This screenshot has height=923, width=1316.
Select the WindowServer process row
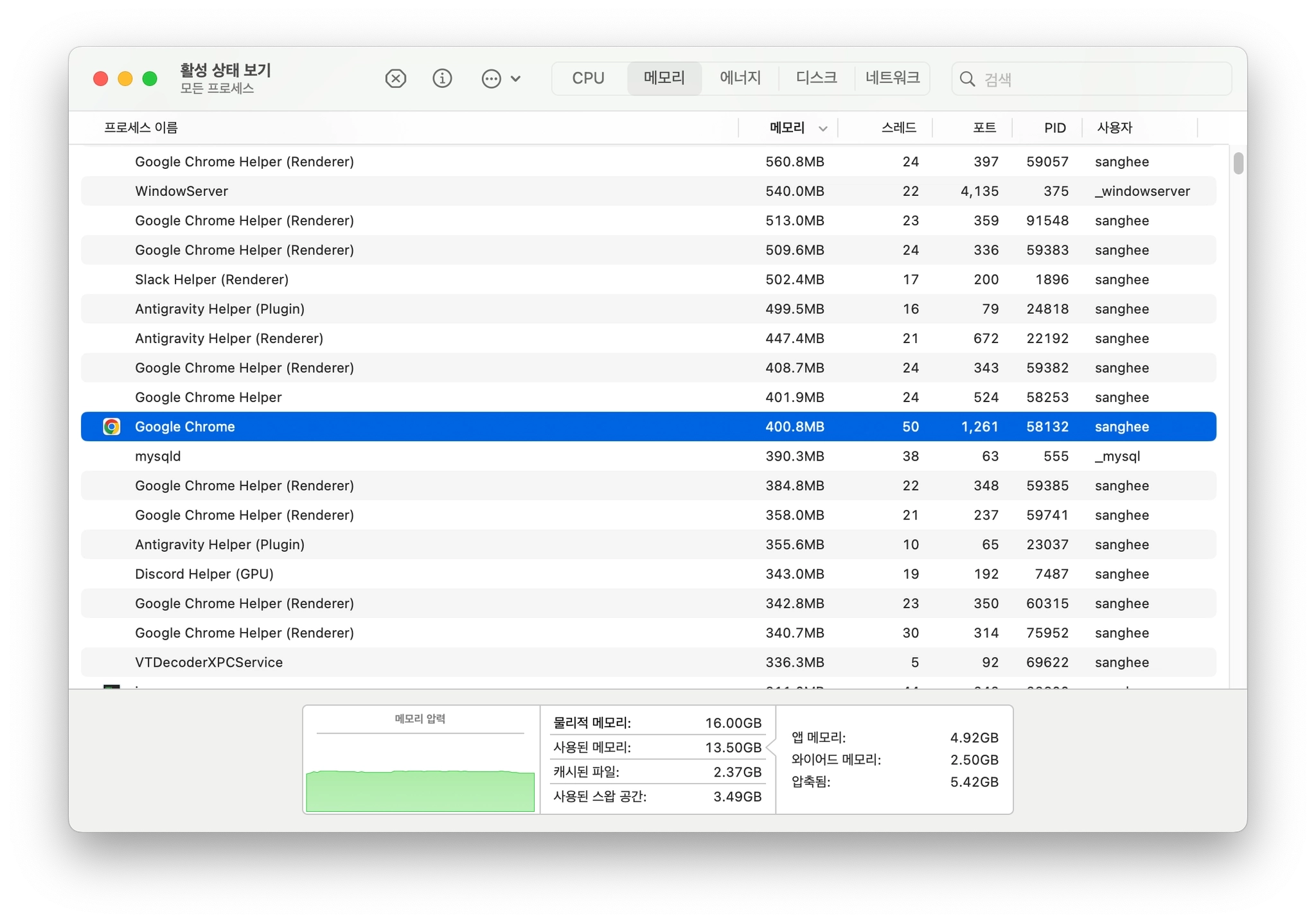[x=648, y=191]
